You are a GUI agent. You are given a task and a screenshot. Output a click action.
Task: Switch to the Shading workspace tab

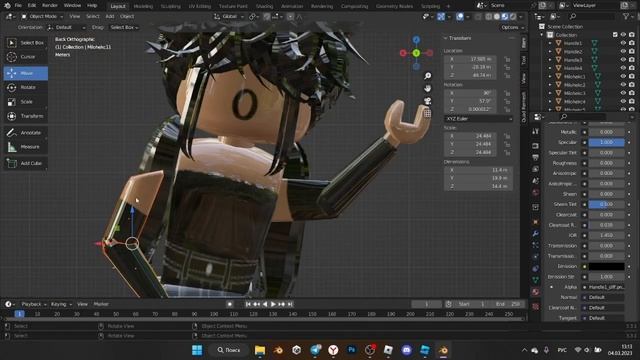point(264,6)
